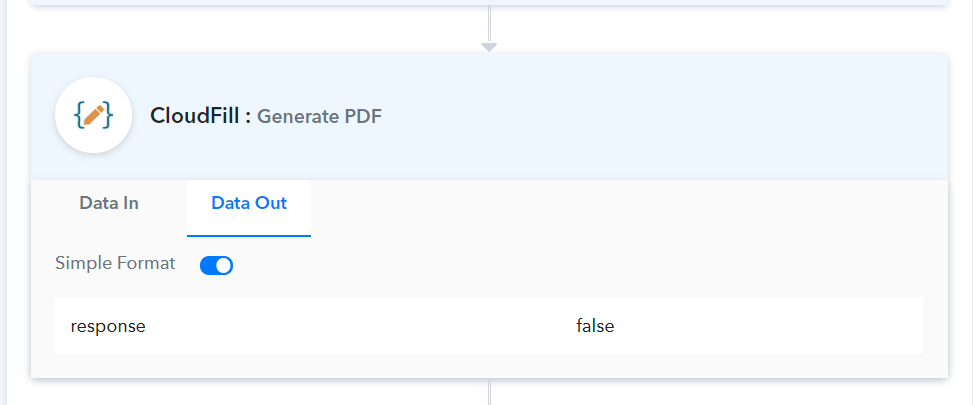Click the previous step card's bottom edge
The width and height of the screenshot is (973, 405).
pos(489,3)
